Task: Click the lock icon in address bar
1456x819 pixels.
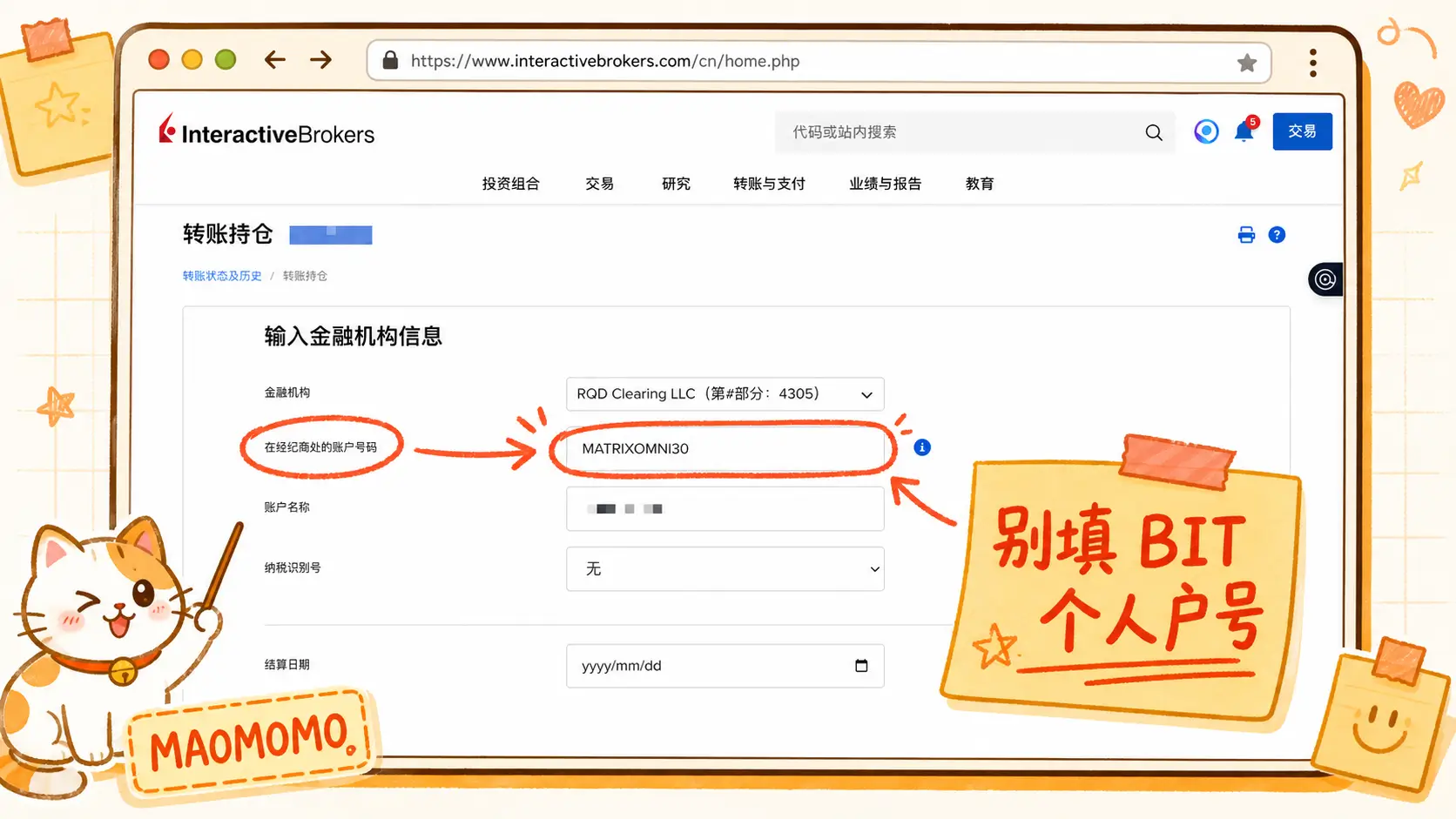Action: (x=390, y=60)
